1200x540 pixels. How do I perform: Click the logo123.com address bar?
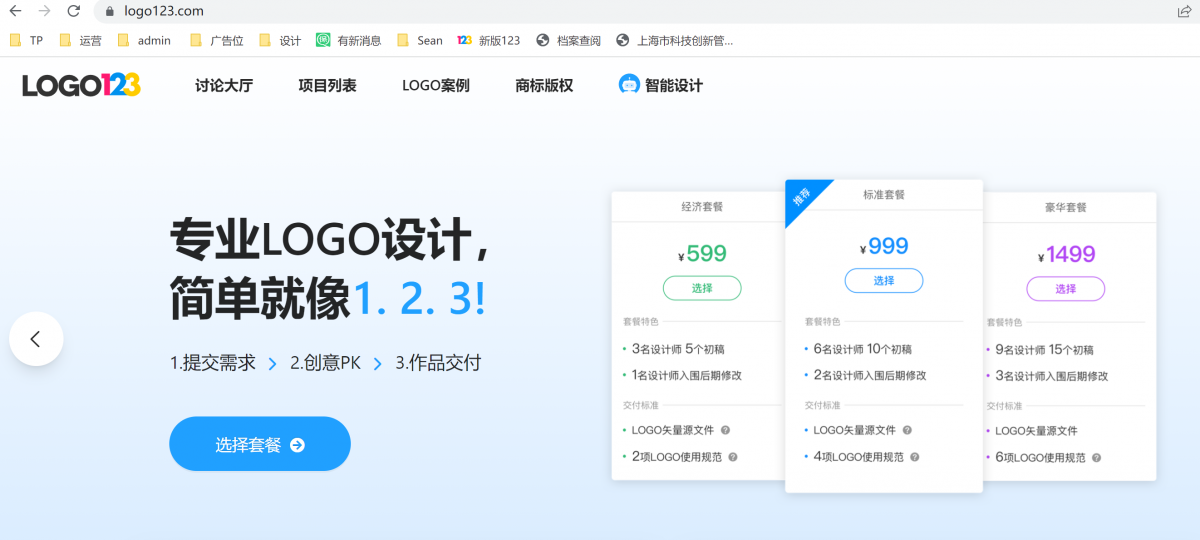pos(640,11)
